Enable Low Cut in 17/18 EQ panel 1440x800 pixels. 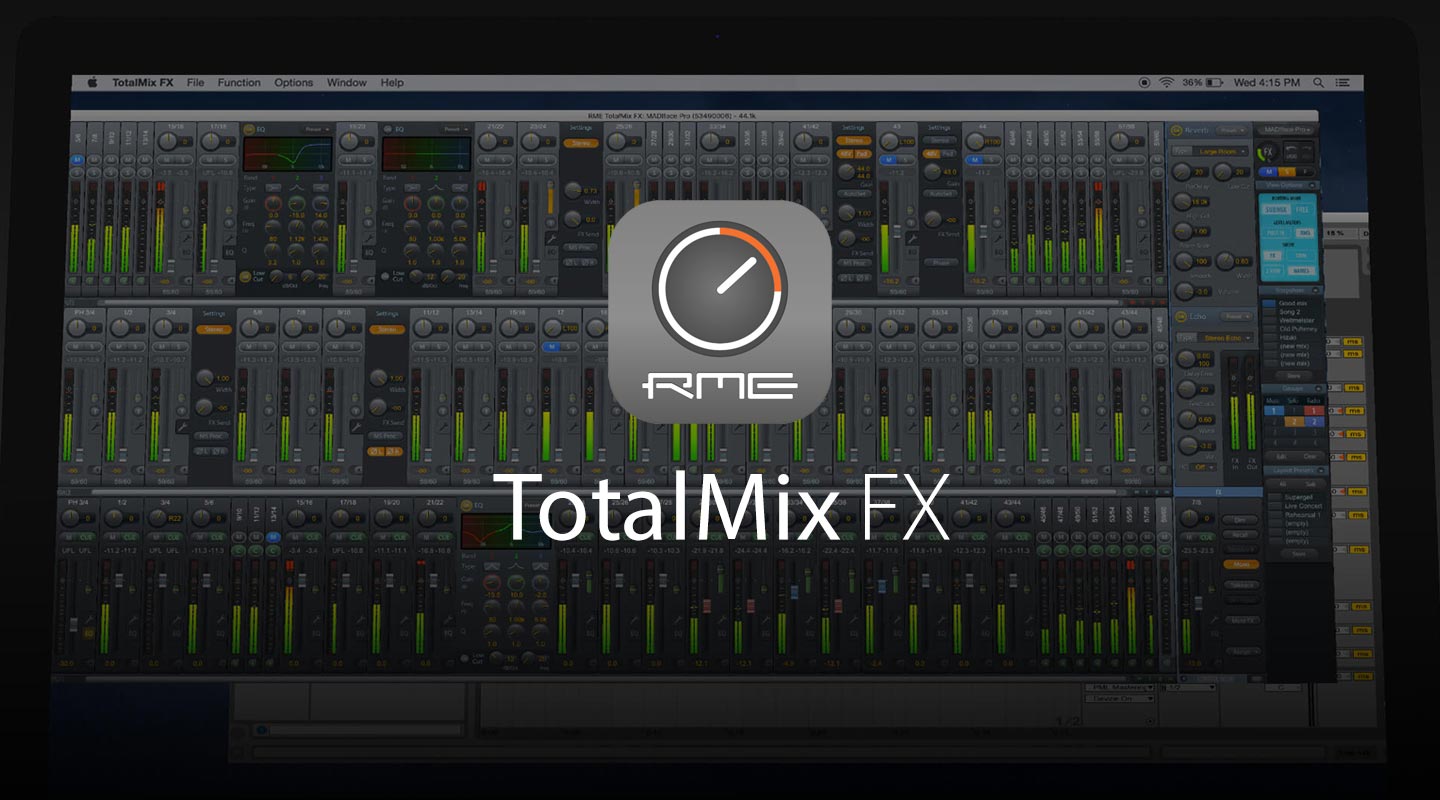point(246,275)
